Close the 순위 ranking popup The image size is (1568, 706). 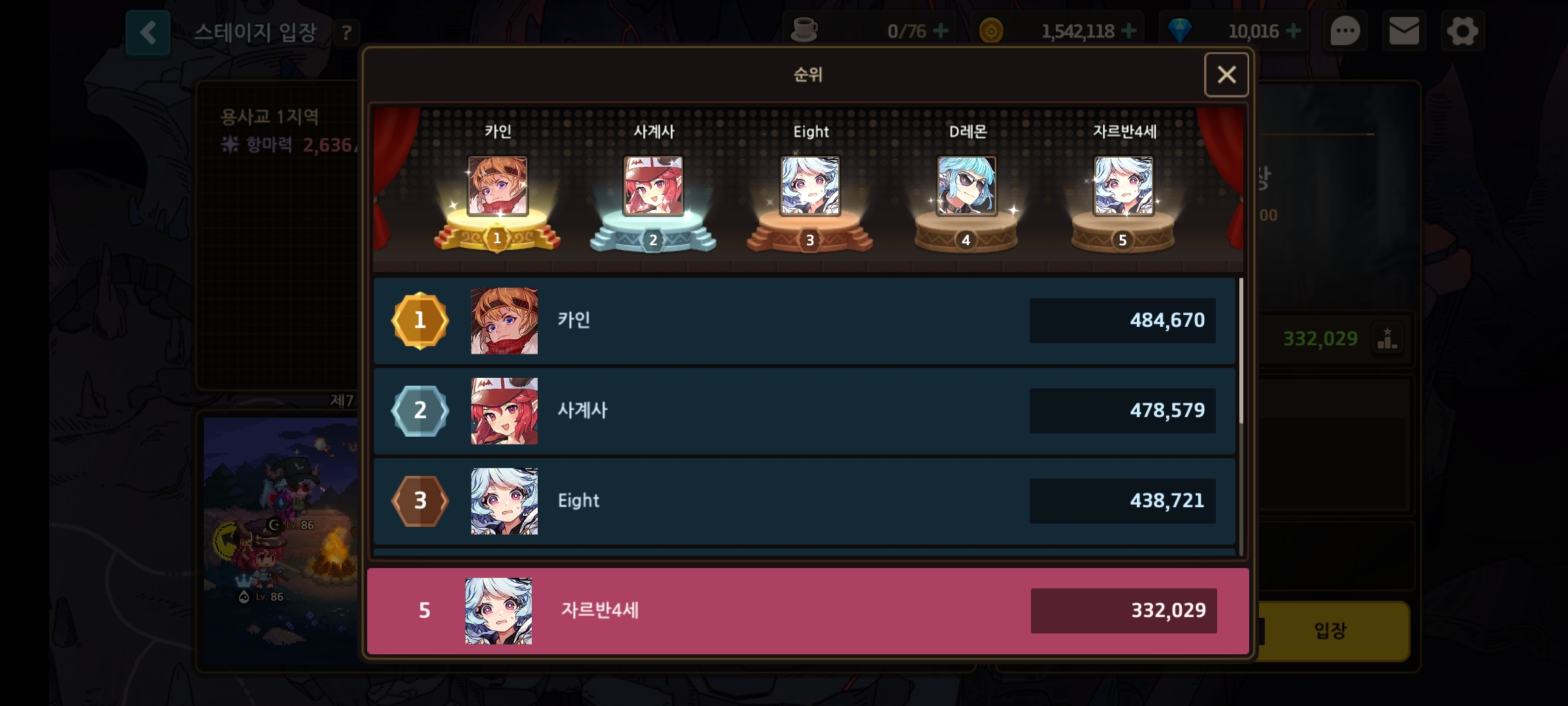pos(1226,75)
